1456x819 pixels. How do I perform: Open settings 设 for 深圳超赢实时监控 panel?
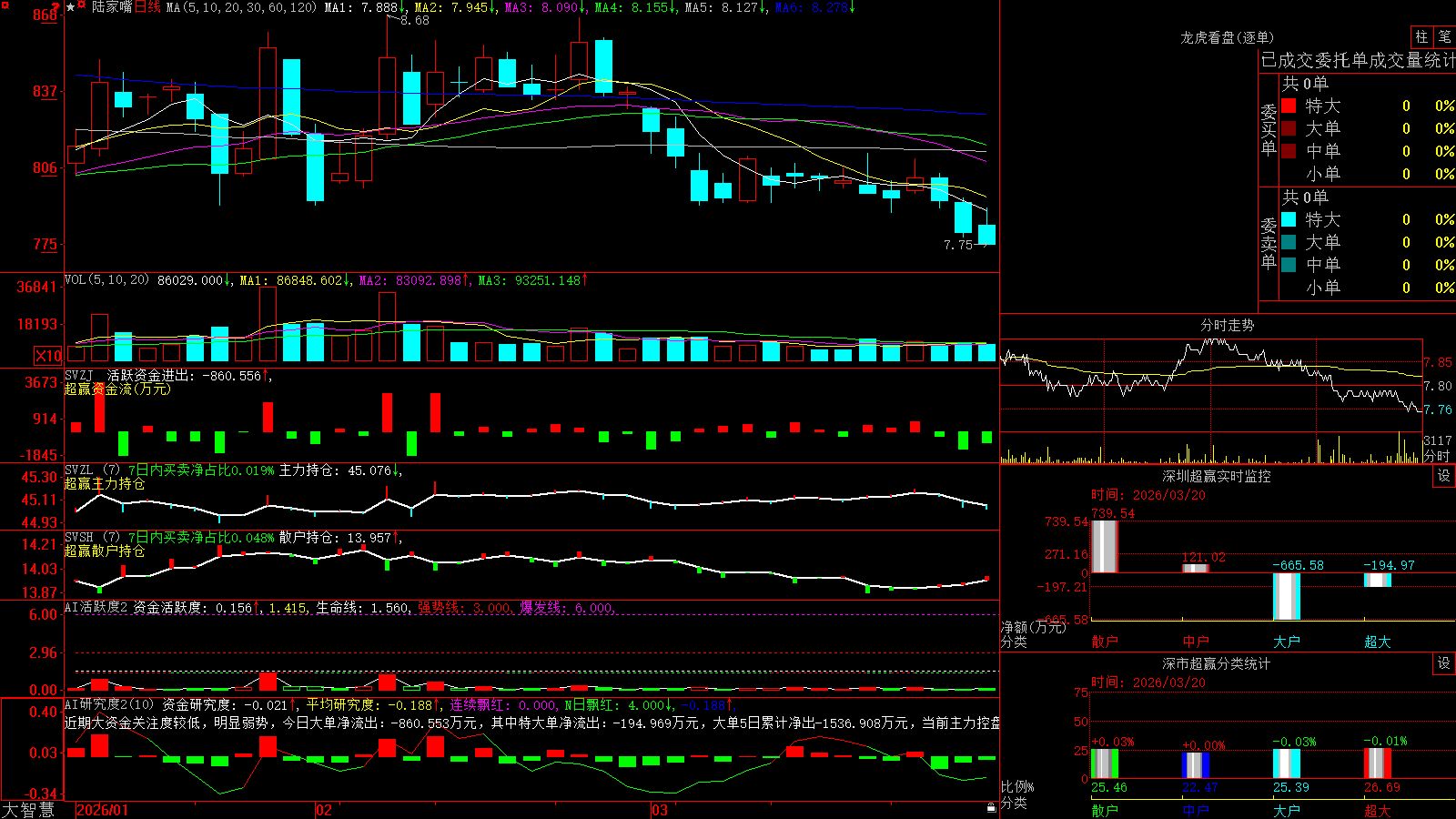(x=1444, y=476)
